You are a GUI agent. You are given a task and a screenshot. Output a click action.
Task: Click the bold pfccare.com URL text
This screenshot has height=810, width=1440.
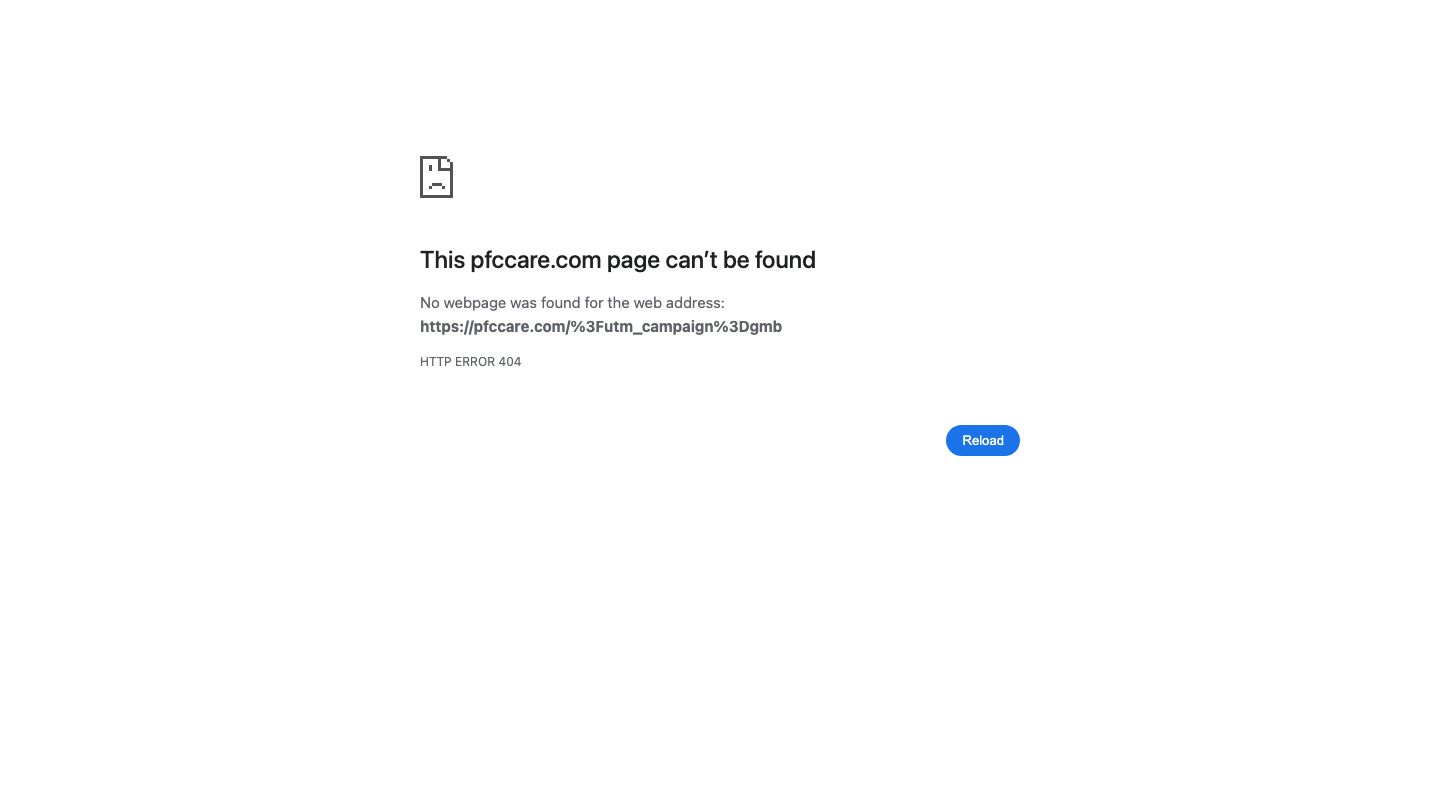(601, 326)
